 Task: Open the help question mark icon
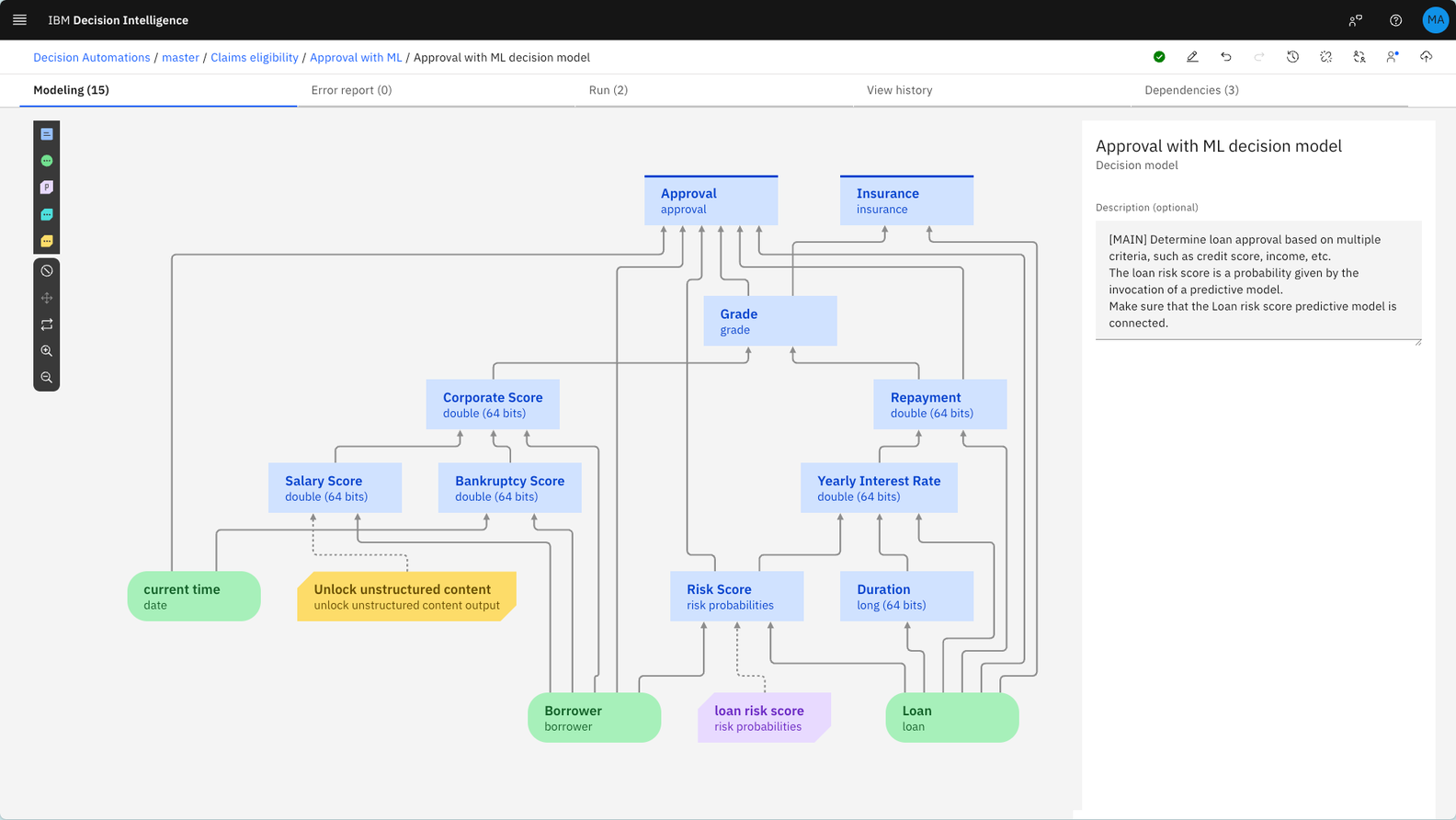(x=1395, y=20)
